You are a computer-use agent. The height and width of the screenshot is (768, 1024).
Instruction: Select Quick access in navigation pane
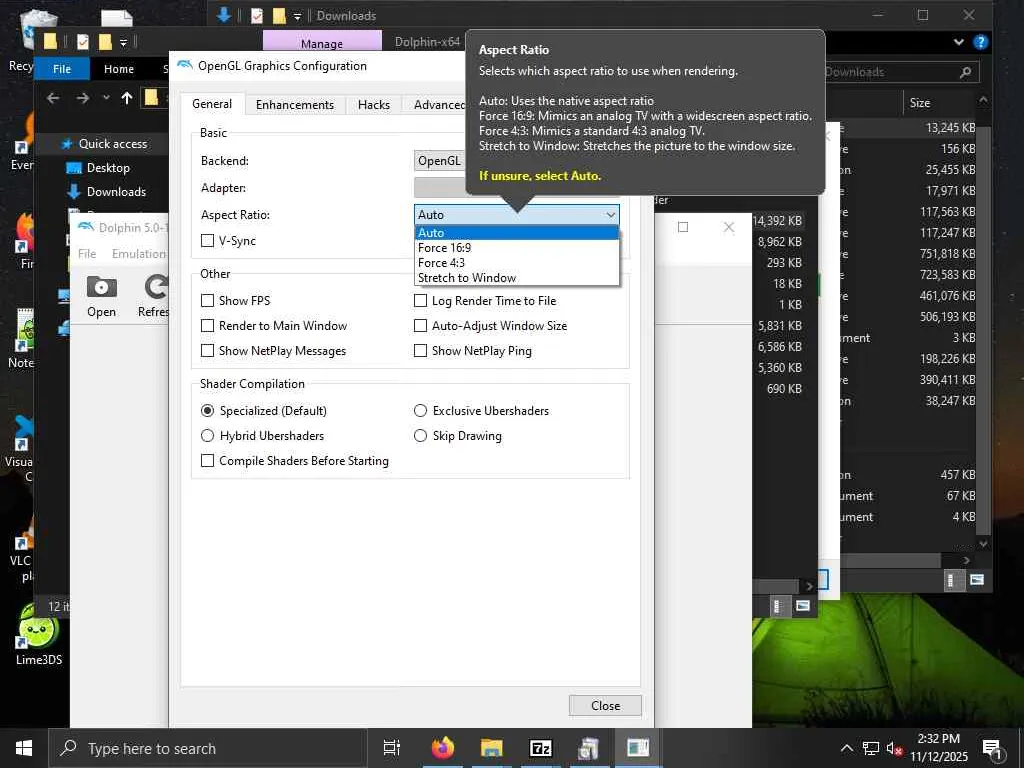point(104,144)
